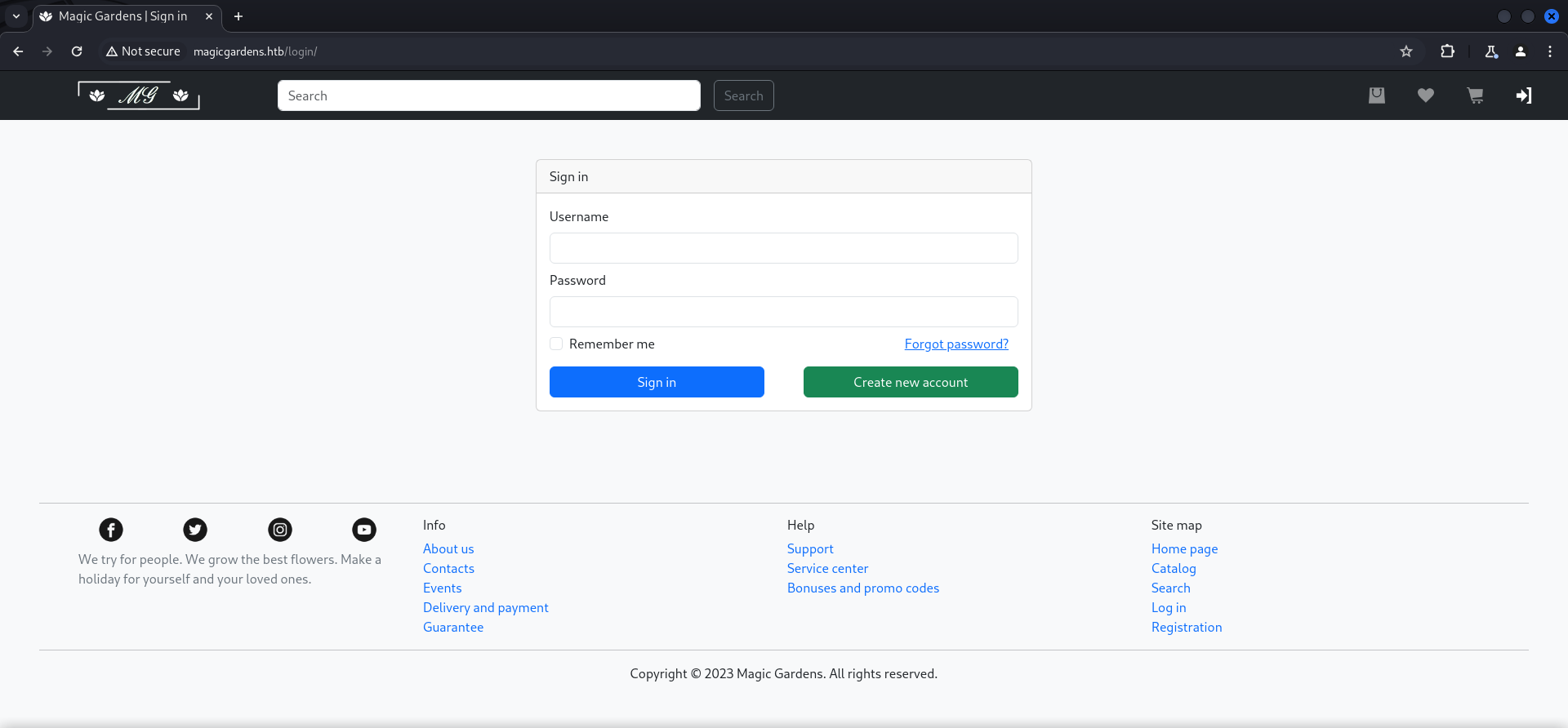Viewport: 1568px width, 728px height.
Task: Open the Bonuses and promo codes link
Action: 862,588
